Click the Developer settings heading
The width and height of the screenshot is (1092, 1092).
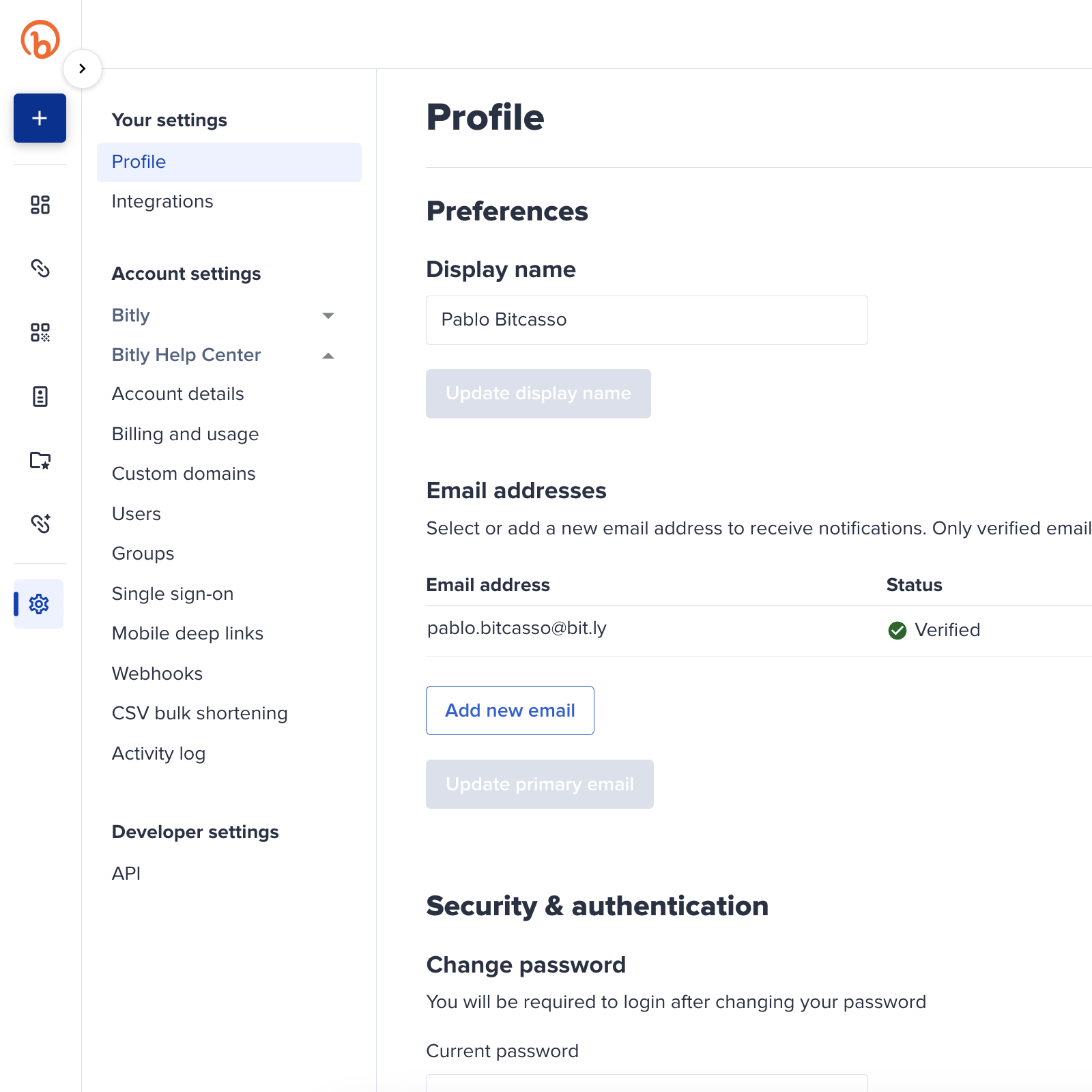(195, 832)
